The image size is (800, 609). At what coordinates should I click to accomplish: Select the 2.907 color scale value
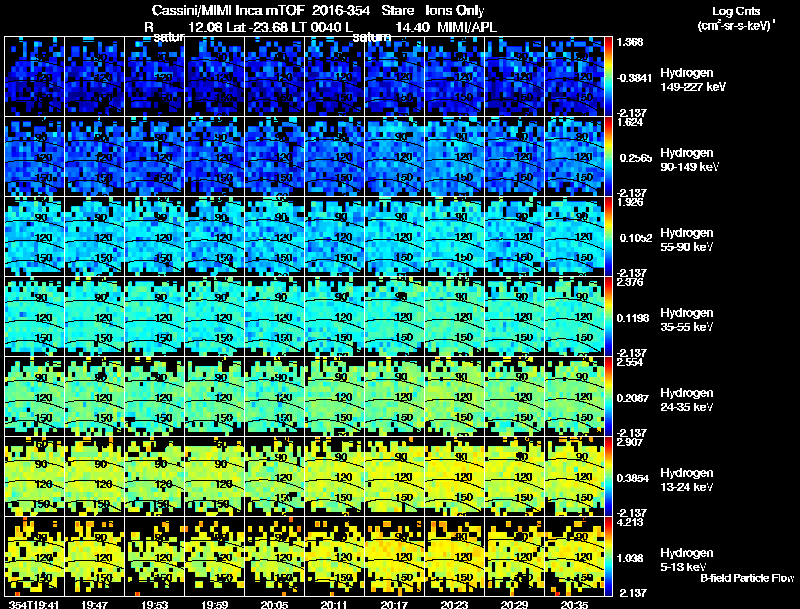pyautogui.click(x=630, y=442)
